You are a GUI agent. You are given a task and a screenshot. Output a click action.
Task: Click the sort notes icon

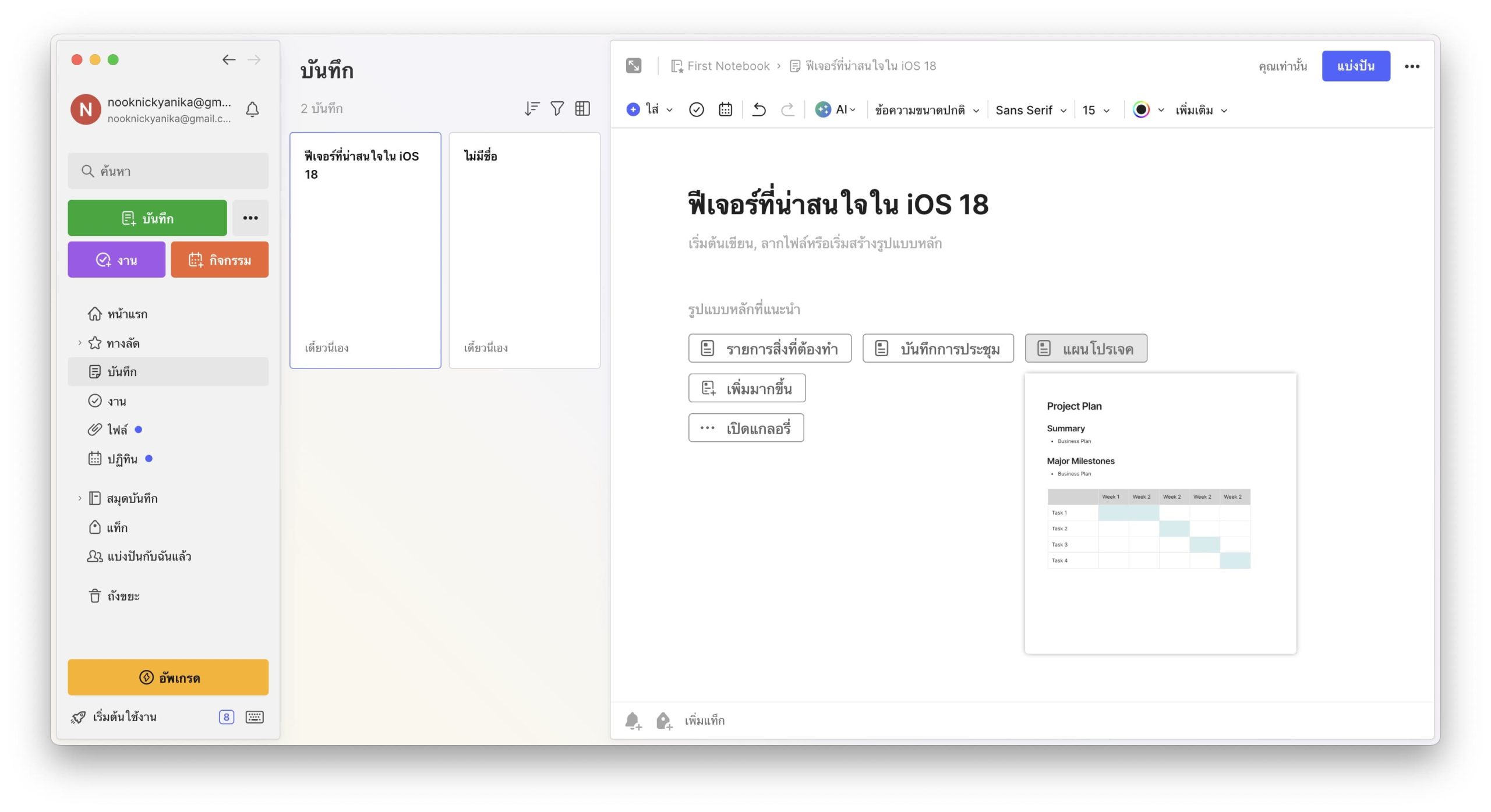tap(531, 108)
